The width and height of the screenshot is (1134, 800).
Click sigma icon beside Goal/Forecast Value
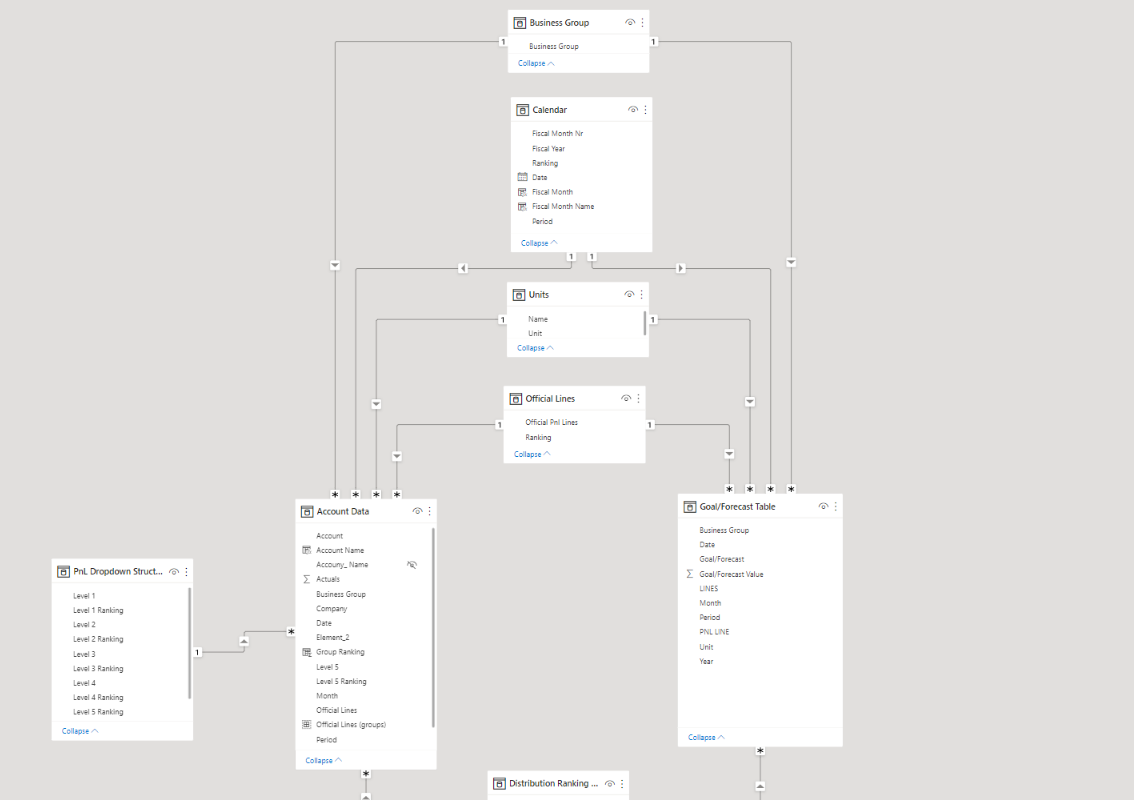click(690, 574)
